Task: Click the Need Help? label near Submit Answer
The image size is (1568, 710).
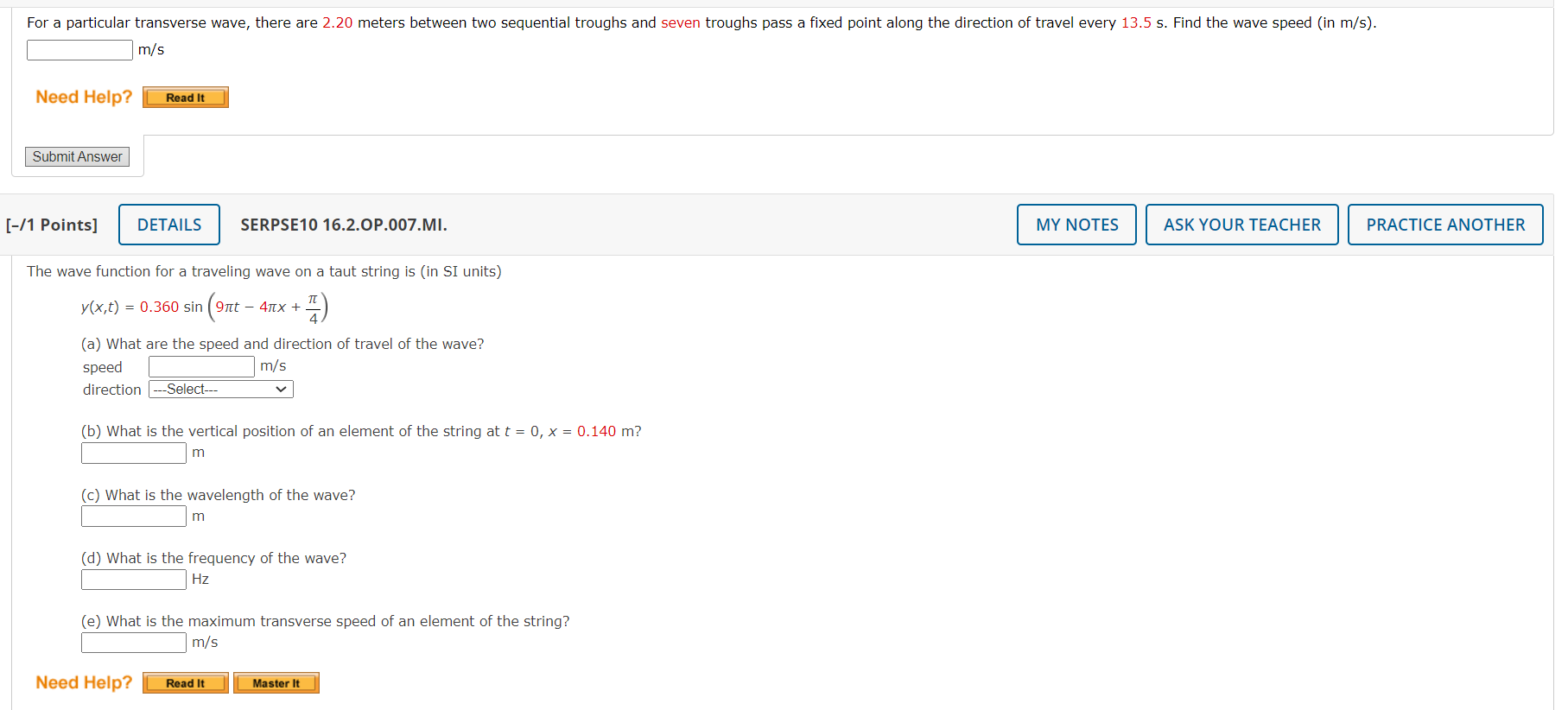Action: (82, 97)
